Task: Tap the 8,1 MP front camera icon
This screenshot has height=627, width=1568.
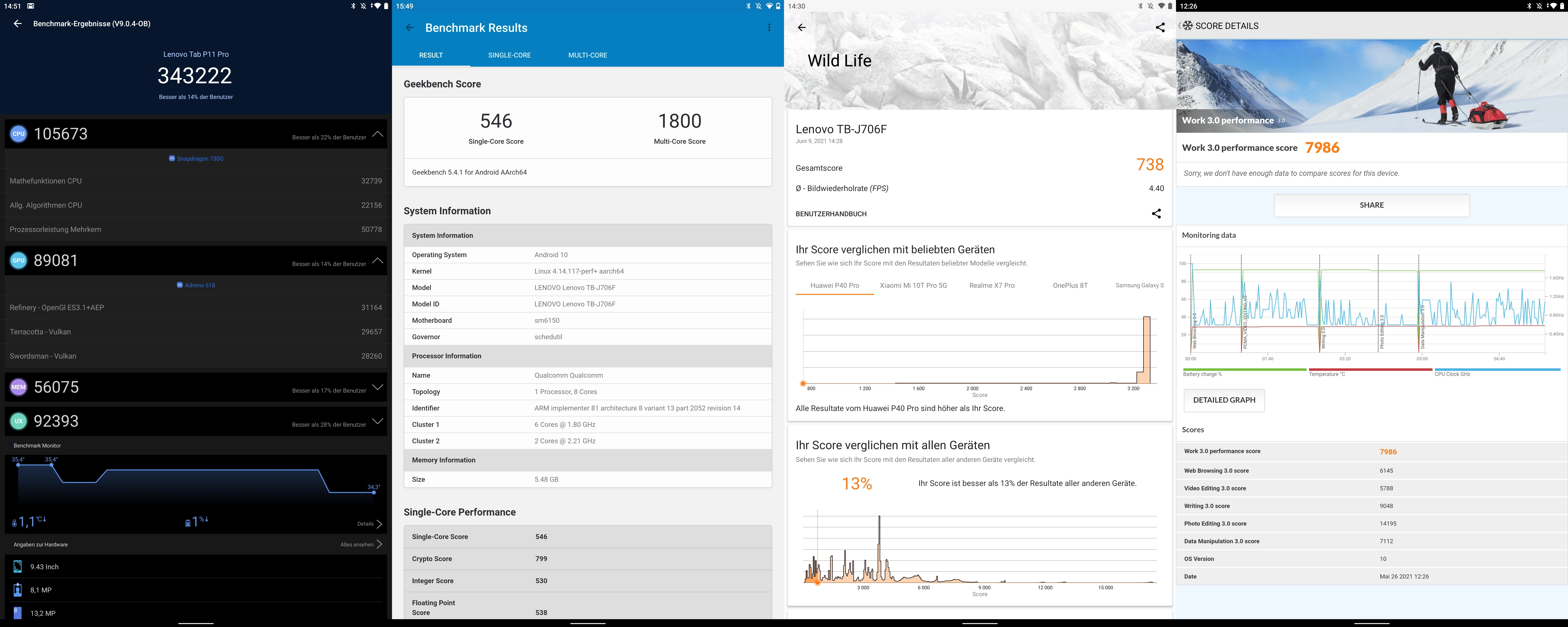Action: [x=18, y=590]
